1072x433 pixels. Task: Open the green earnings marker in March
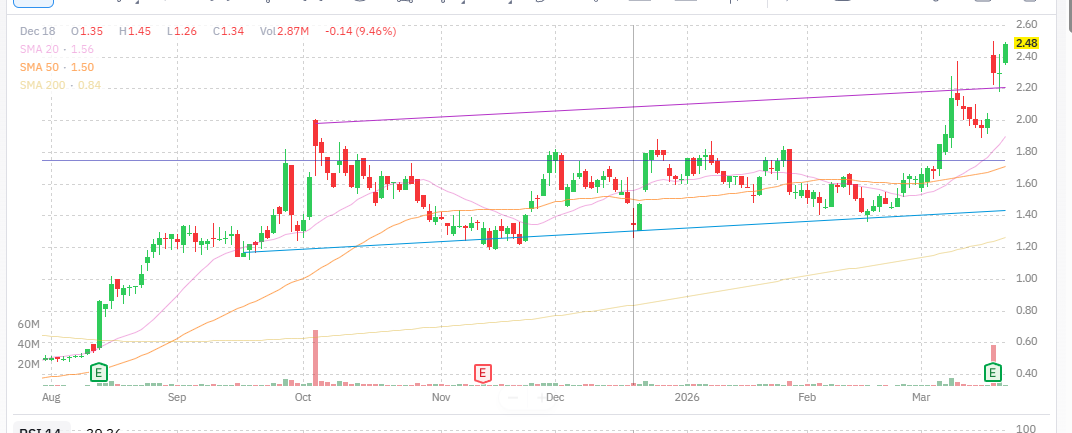993,373
